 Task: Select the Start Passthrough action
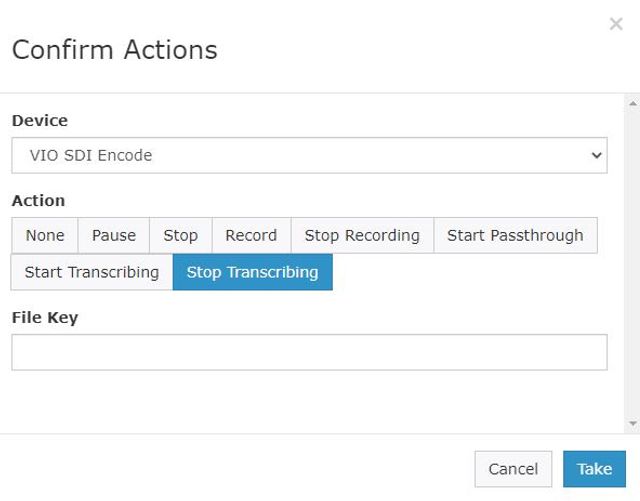[515, 235]
